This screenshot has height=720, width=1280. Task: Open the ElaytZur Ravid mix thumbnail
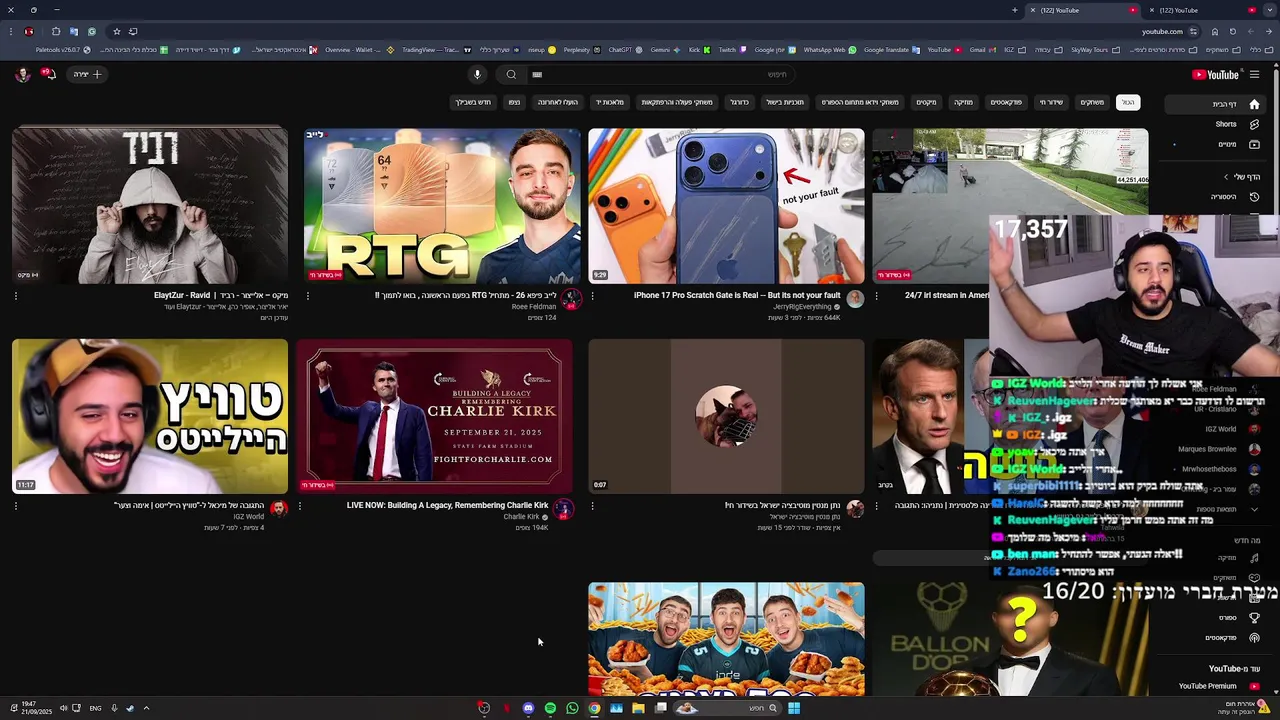coord(150,205)
